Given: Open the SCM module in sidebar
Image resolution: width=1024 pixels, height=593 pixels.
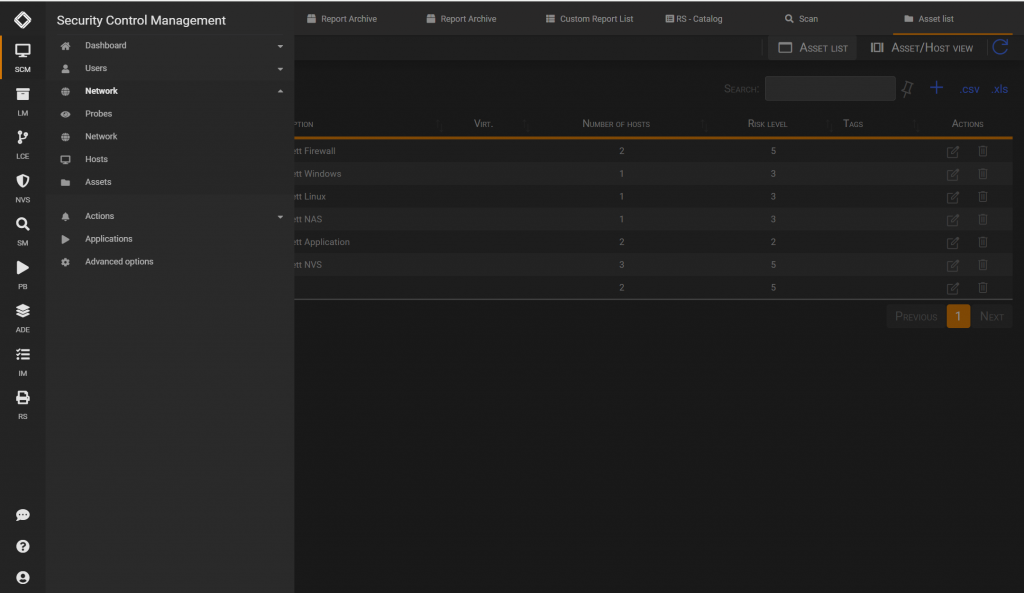Looking at the screenshot, I should (23, 57).
